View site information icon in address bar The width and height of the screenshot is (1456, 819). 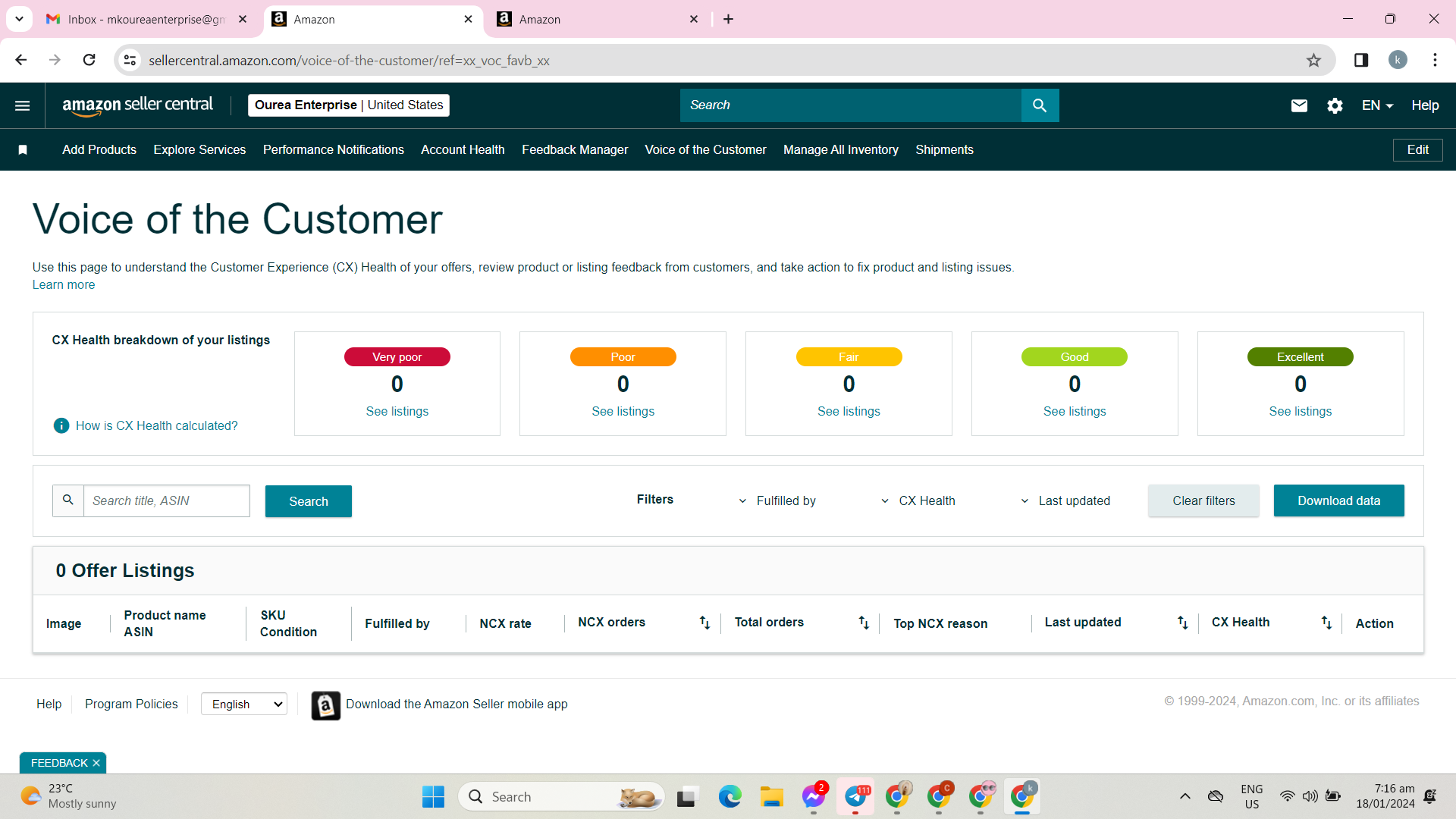tap(130, 60)
